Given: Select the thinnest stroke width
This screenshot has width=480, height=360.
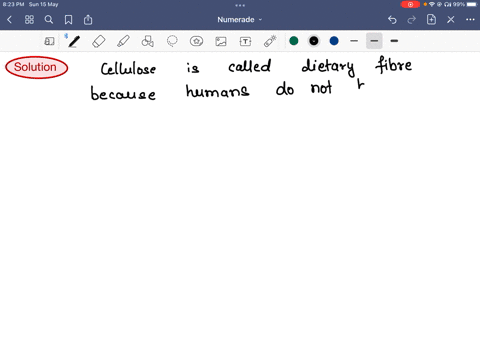Looking at the screenshot, I should (x=354, y=41).
